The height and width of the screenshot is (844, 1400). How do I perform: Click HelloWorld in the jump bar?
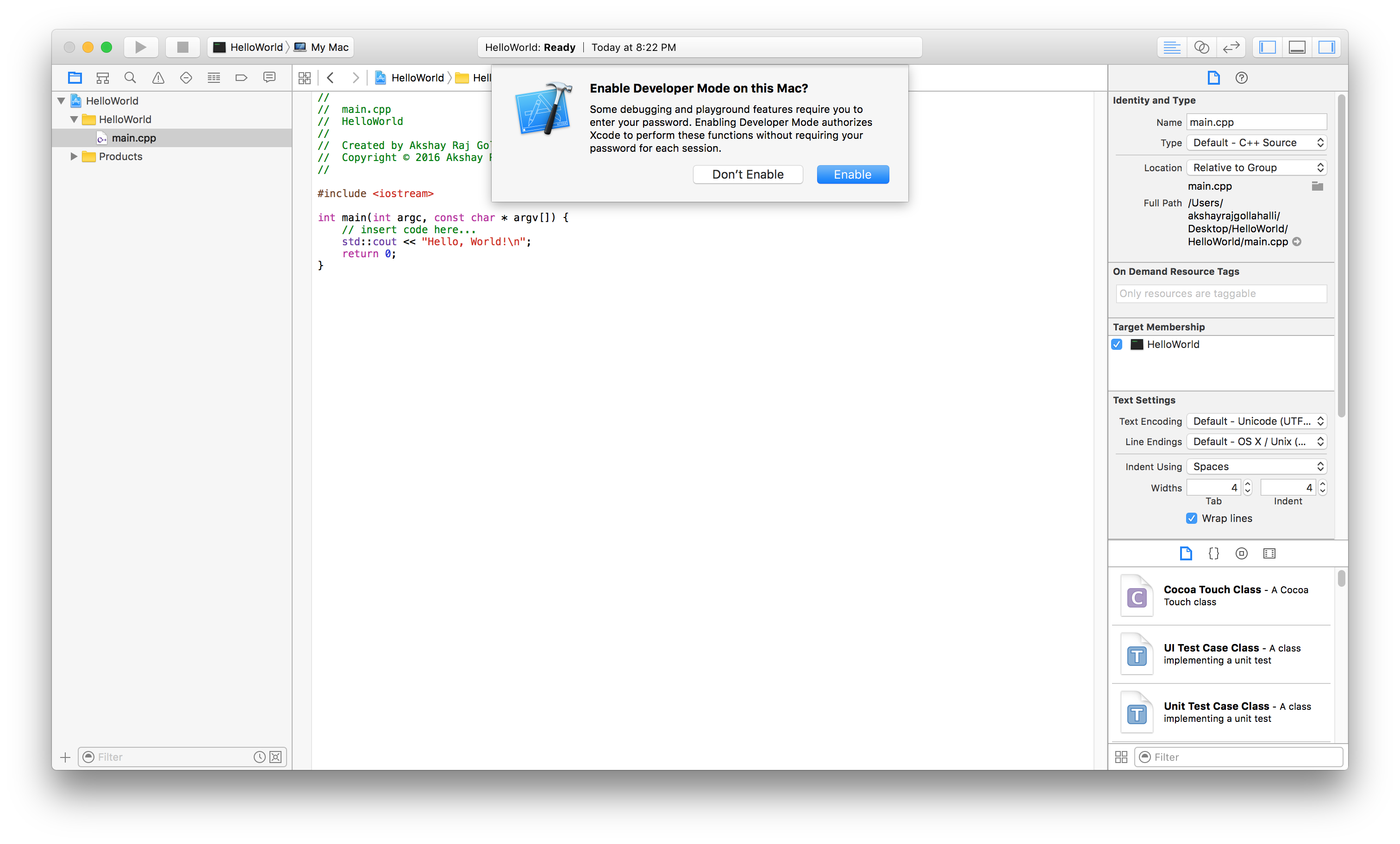point(417,78)
